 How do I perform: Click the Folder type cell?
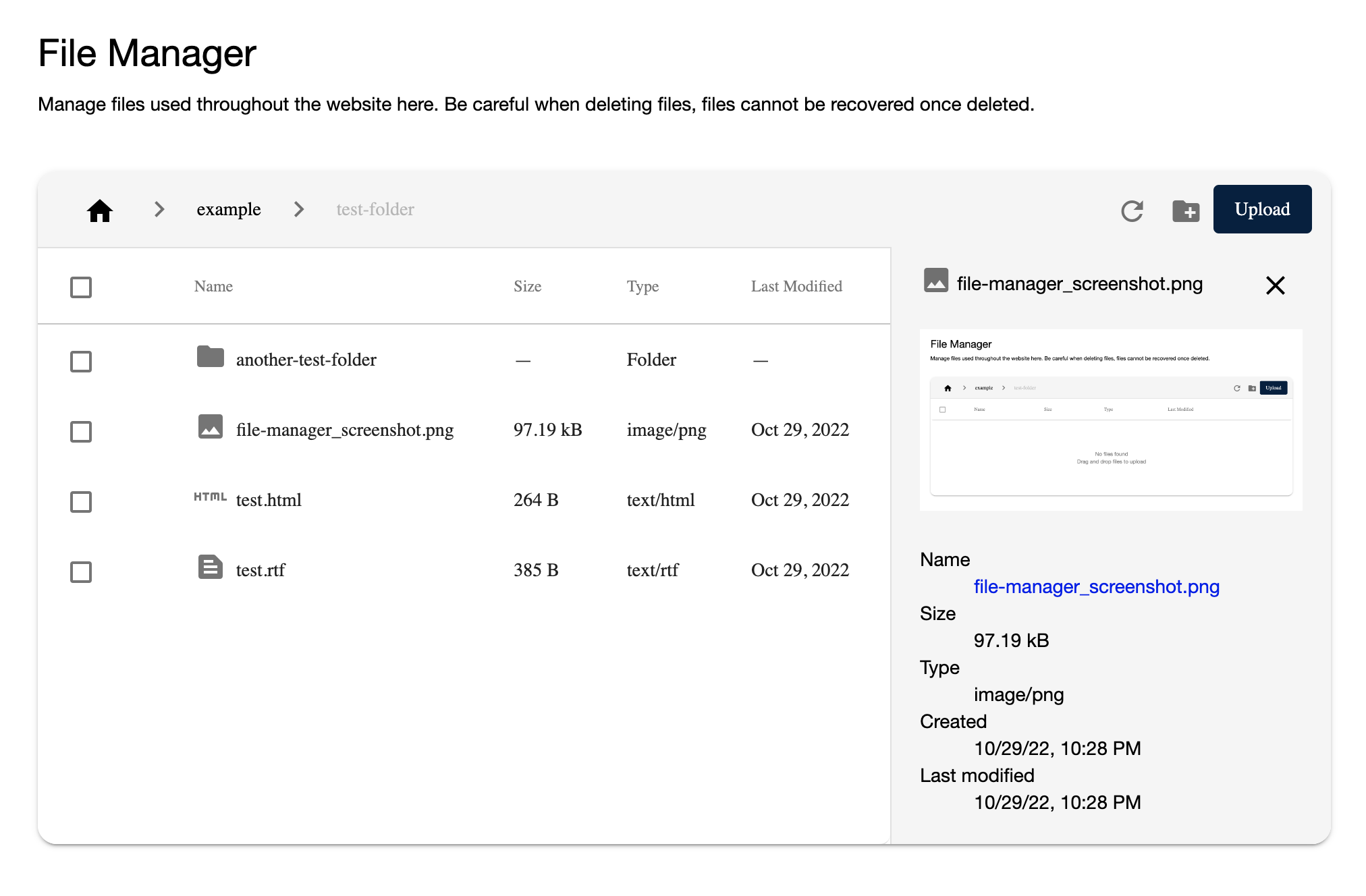pyautogui.click(x=651, y=360)
